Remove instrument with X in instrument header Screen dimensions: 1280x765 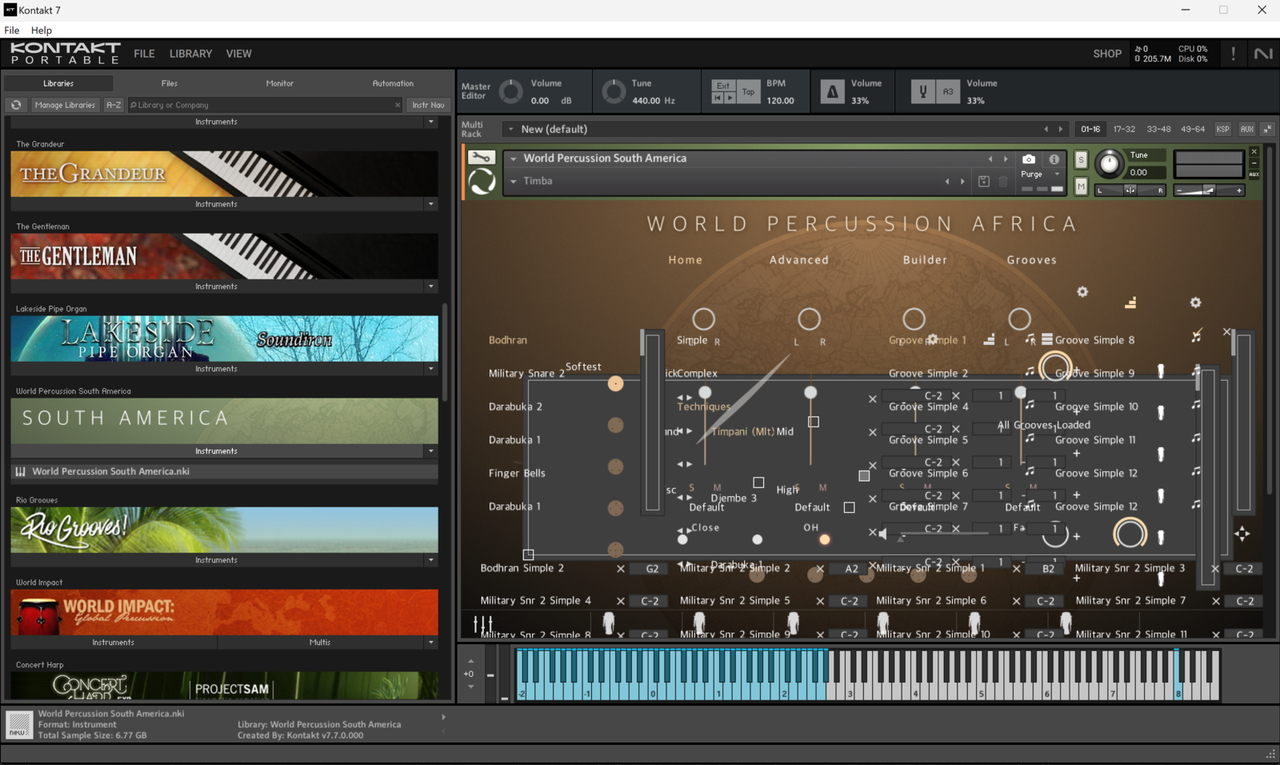1255,152
